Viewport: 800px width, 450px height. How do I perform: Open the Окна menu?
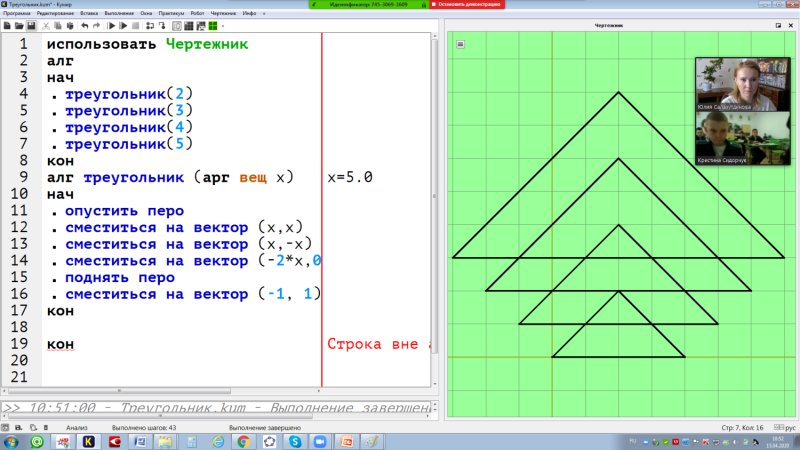(146, 13)
